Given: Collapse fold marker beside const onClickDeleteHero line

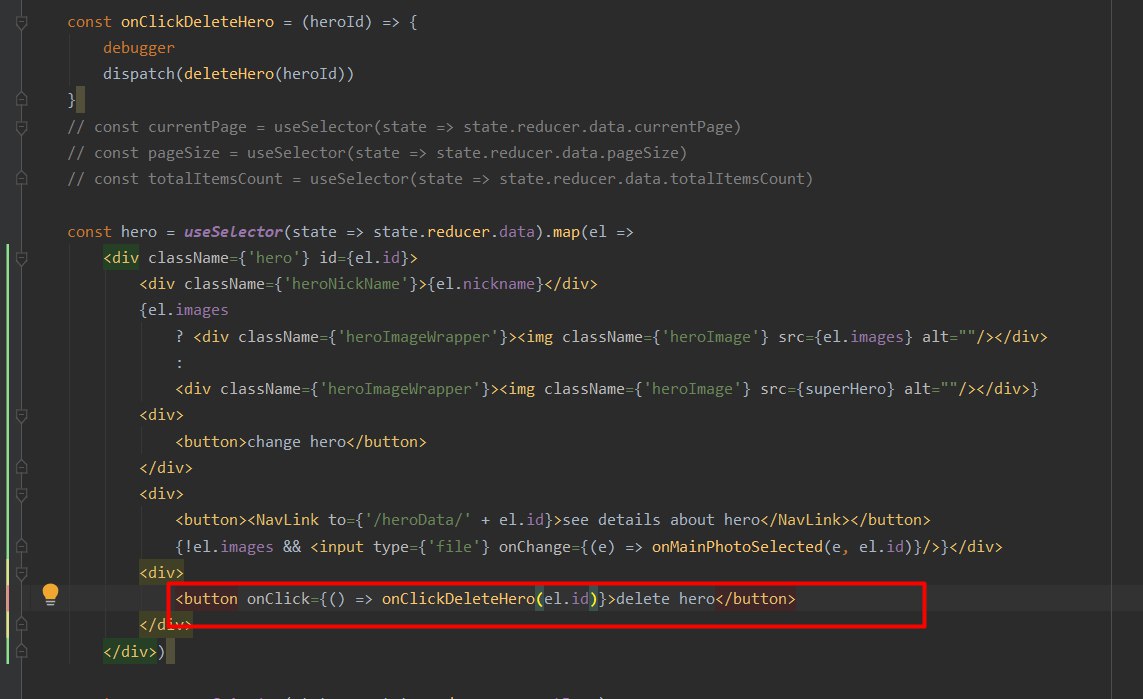Looking at the screenshot, I should (x=22, y=23).
